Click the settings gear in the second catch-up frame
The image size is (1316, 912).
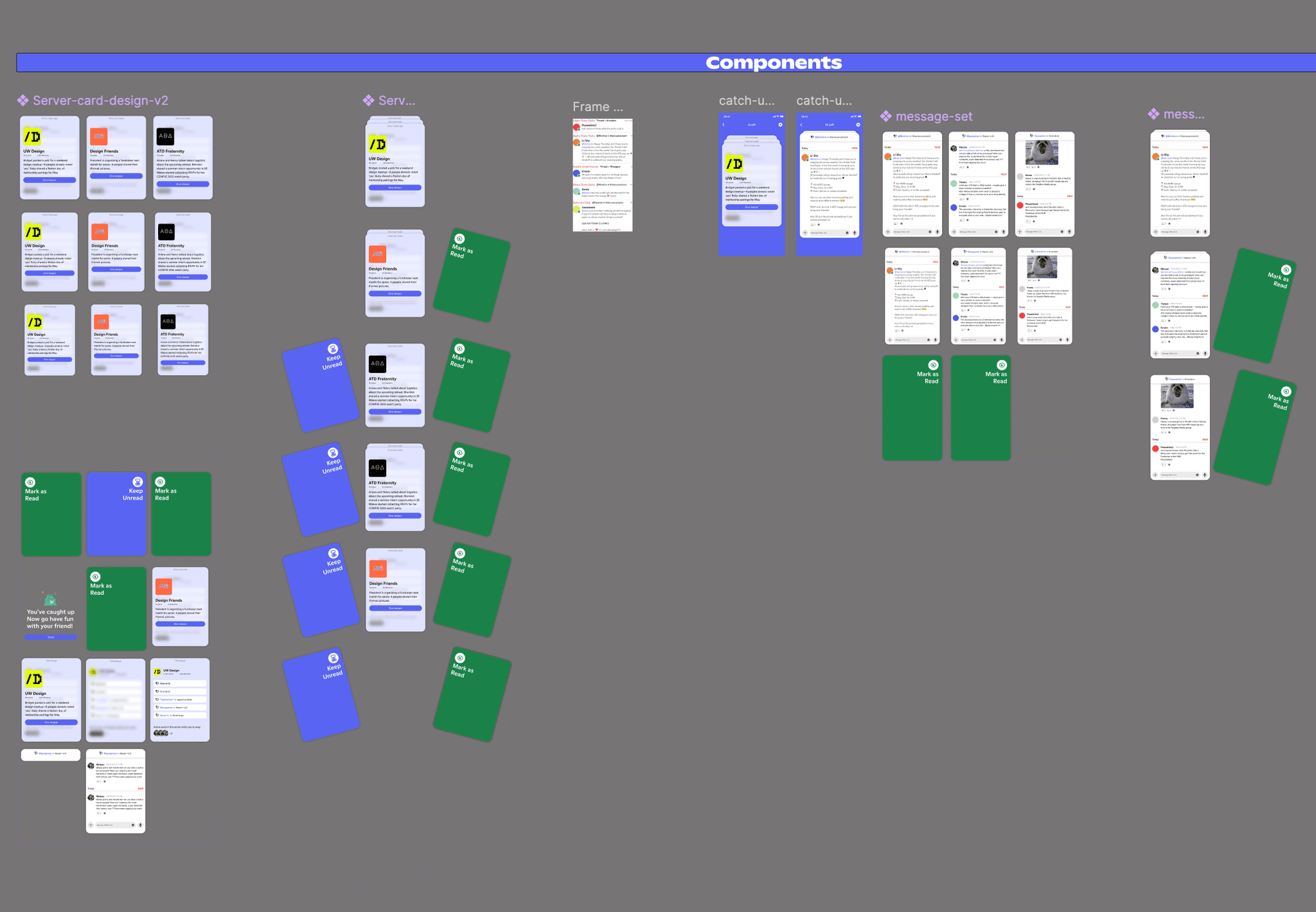coord(858,125)
